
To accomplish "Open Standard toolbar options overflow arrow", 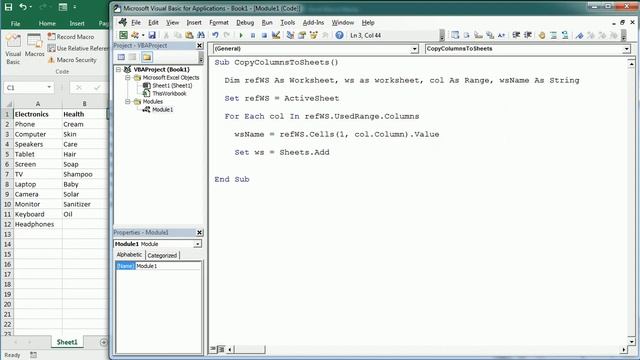I will (x=442, y=36).
